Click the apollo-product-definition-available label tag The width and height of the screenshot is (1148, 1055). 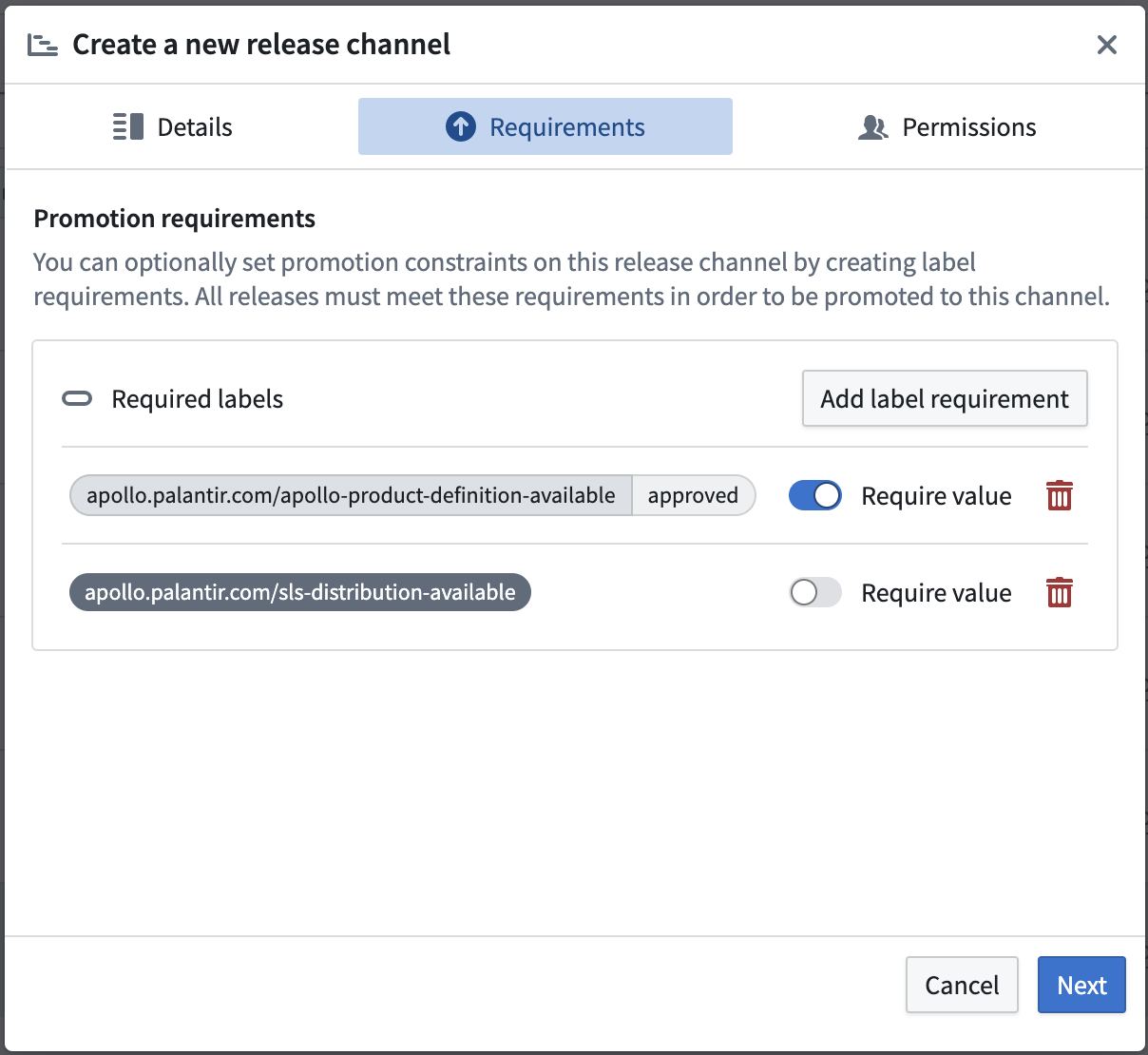tap(351, 496)
